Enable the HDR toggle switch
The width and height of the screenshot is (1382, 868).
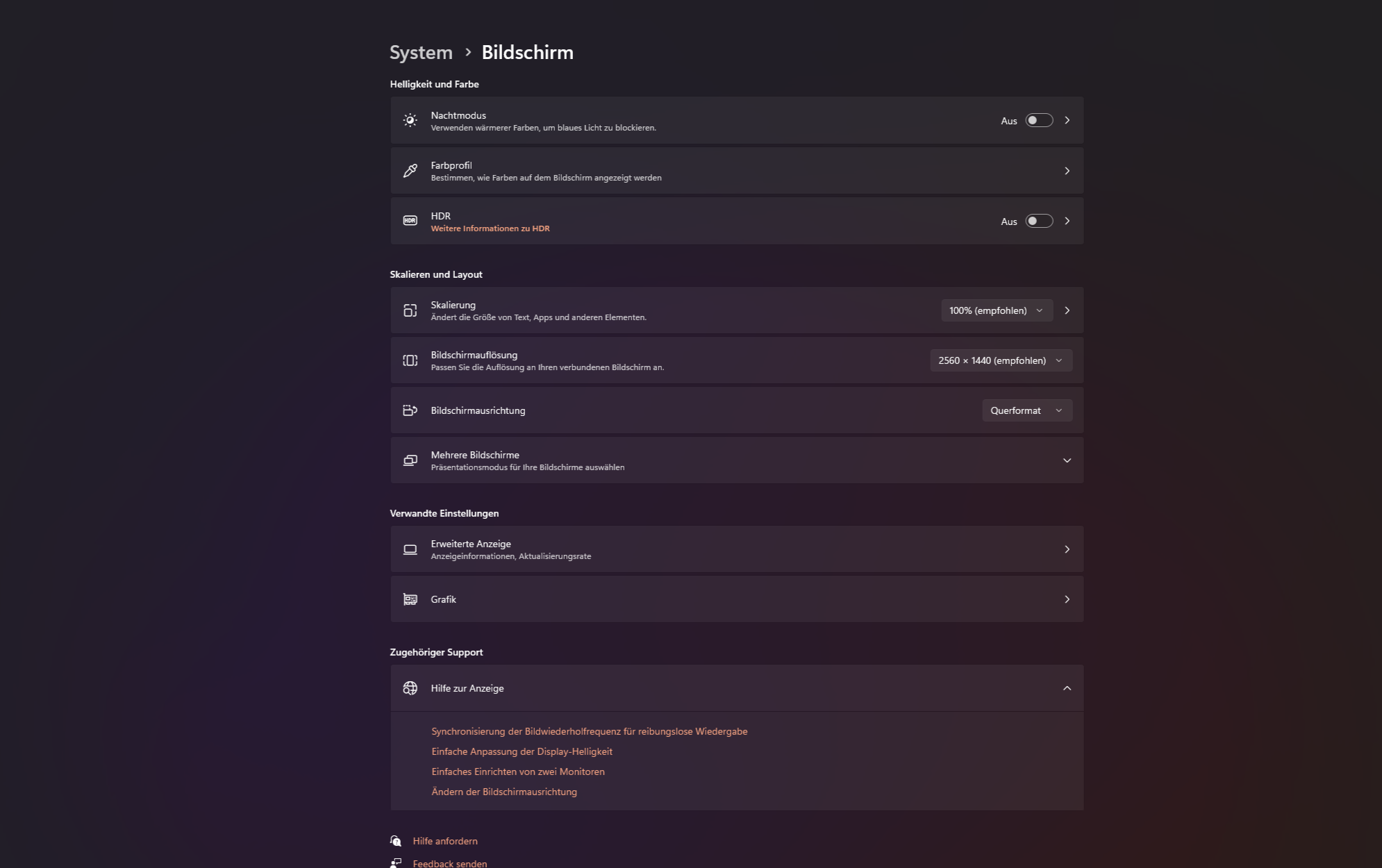click(x=1039, y=221)
